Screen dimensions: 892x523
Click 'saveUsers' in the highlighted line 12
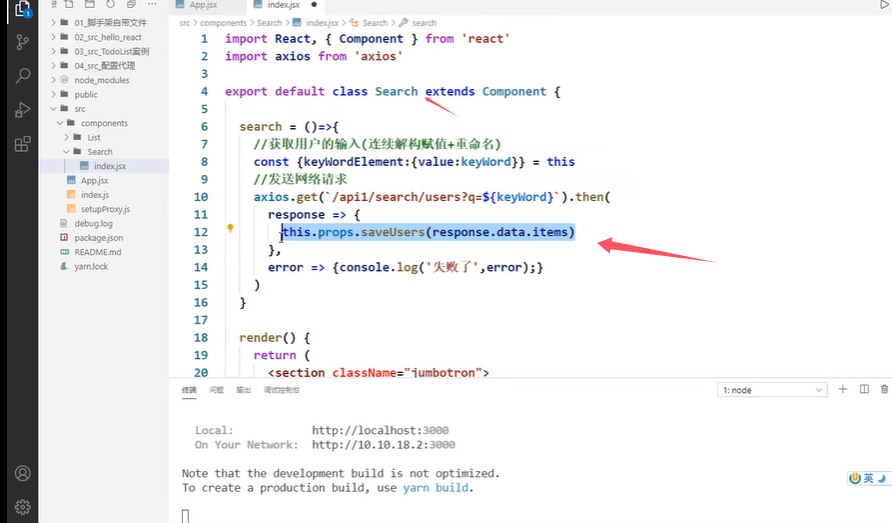pyautogui.click(x=393, y=232)
